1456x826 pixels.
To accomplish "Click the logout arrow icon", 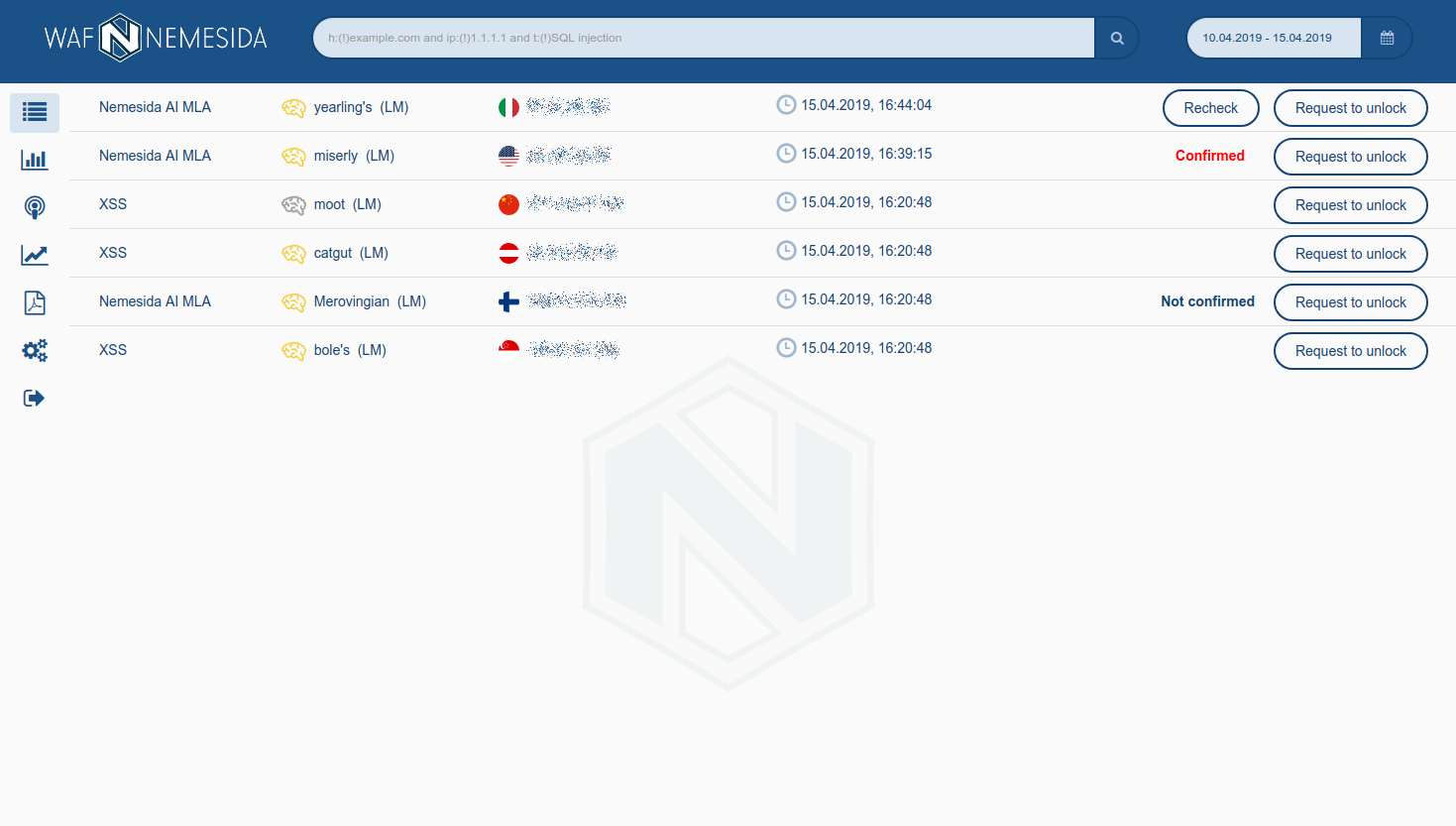I will (35, 398).
